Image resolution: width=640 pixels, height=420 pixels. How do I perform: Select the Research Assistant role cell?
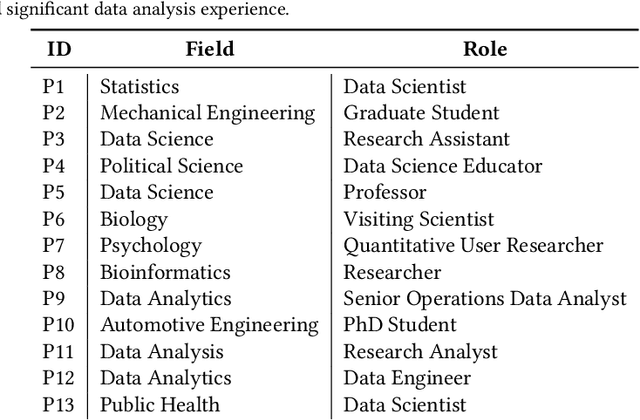426,140
